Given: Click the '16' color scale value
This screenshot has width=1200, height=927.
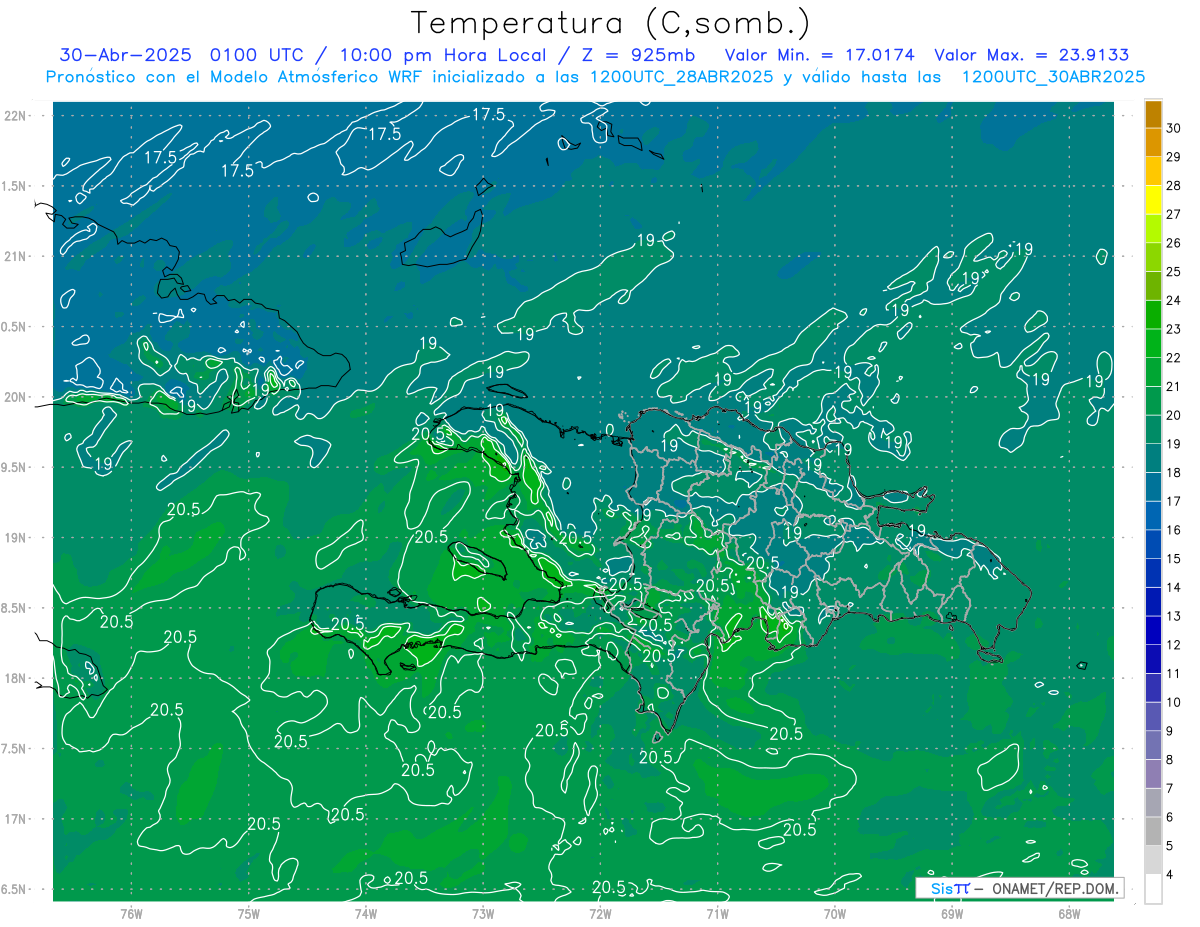Looking at the screenshot, I should tap(1175, 530).
